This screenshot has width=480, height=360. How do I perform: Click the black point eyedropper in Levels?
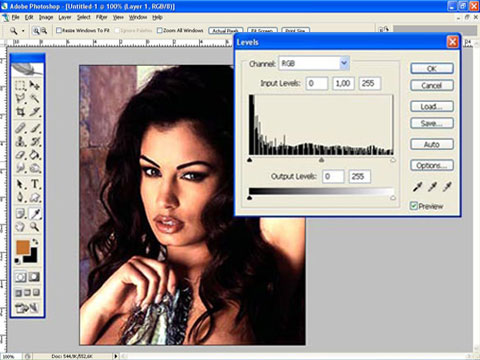coord(417,187)
